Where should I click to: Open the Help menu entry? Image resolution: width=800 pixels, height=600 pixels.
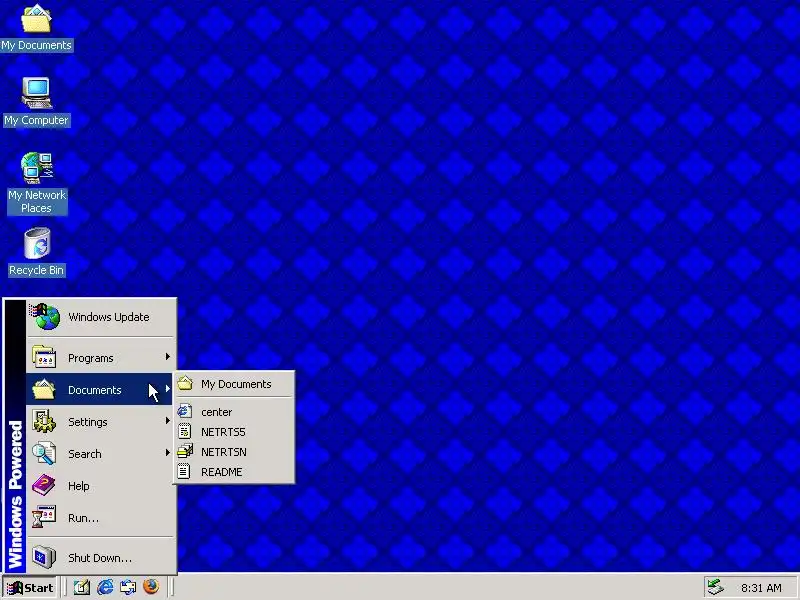(x=100, y=485)
